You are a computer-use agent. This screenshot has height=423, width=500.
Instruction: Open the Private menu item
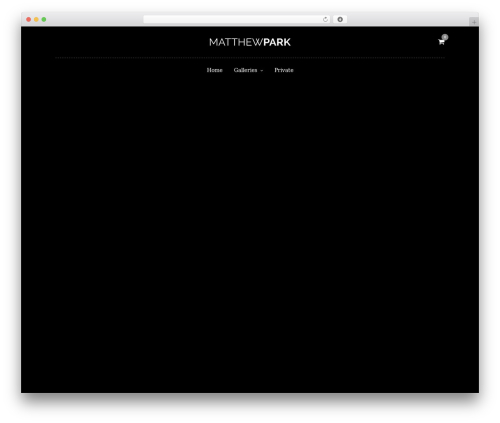(x=284, y=70)
